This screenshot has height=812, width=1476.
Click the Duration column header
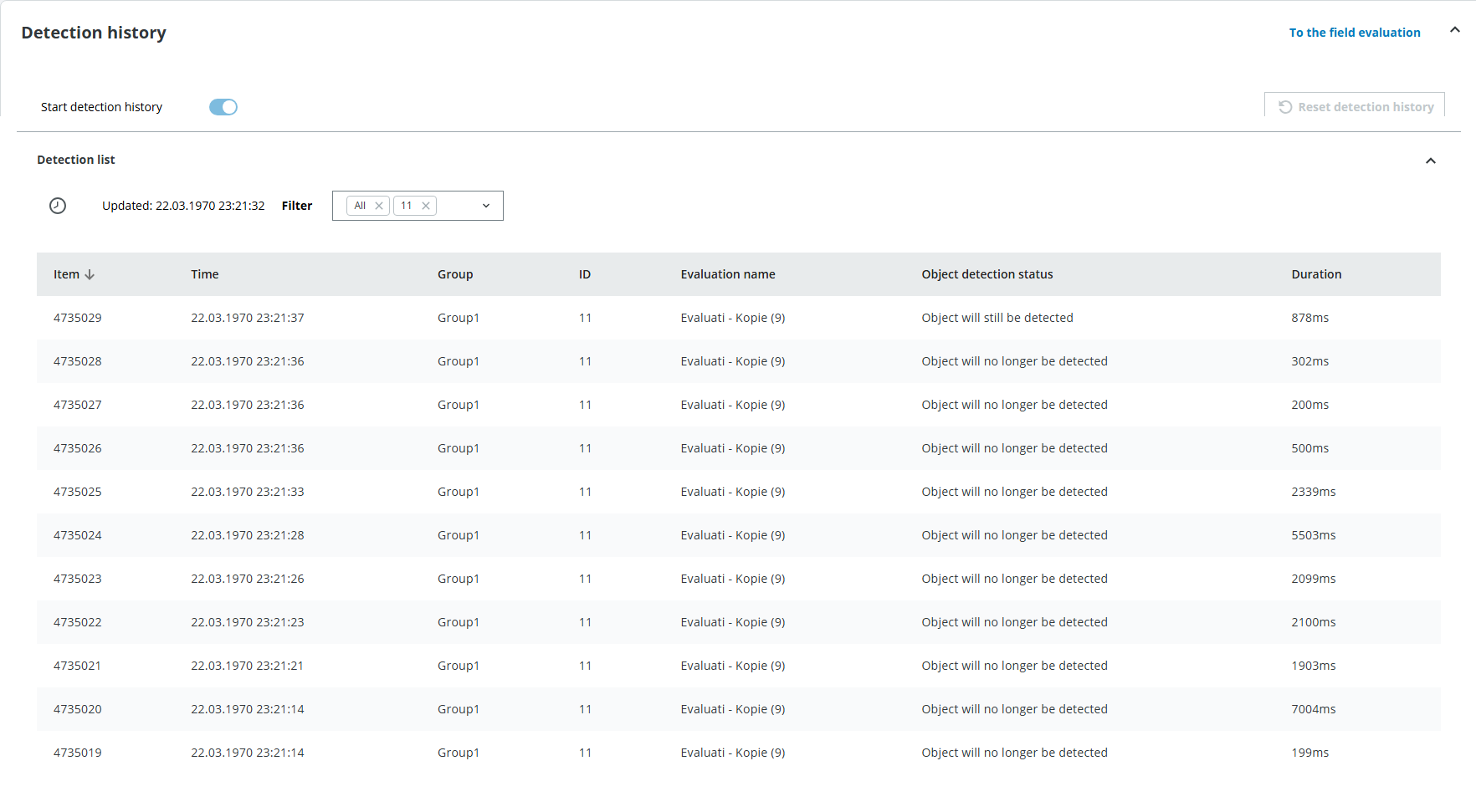click(1316, 274)
